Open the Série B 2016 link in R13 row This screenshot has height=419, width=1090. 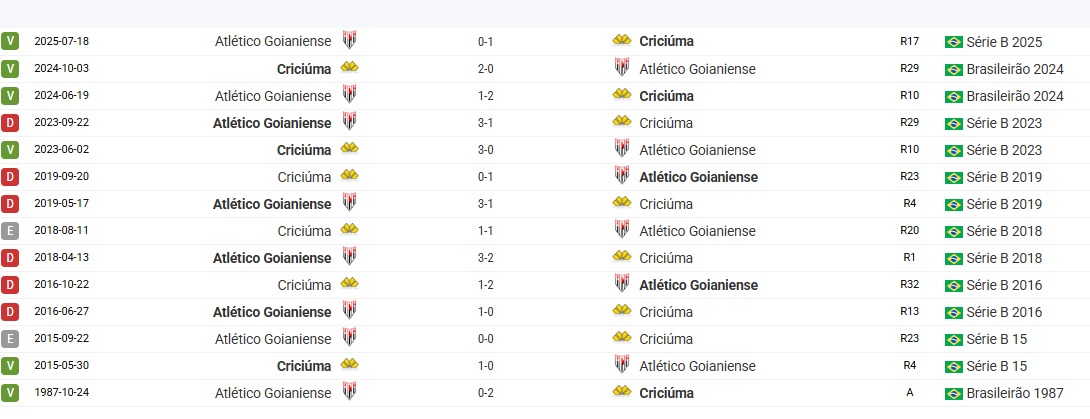tap(1004, 312)
